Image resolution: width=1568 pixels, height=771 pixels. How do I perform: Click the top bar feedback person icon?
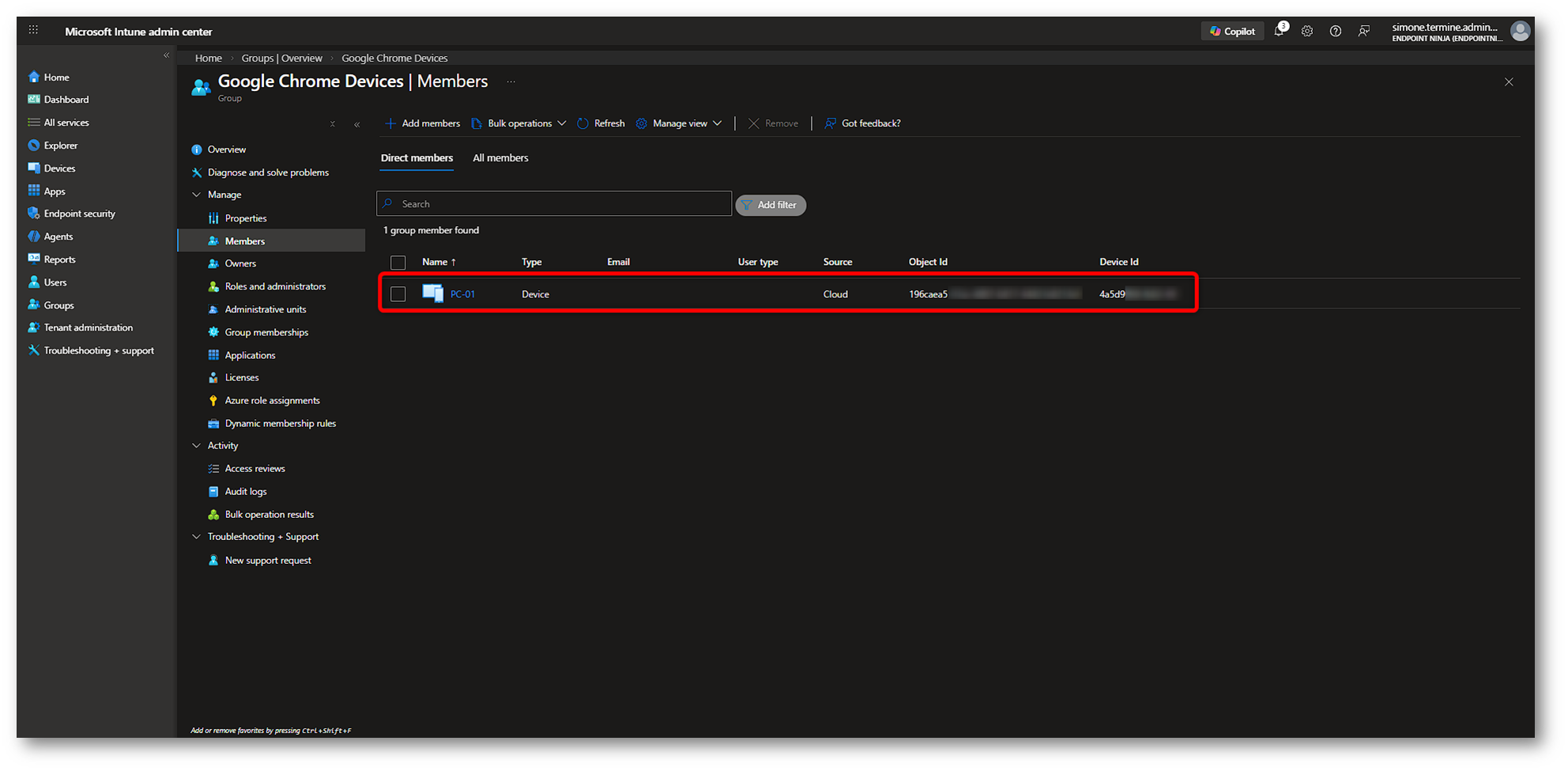pos(1364,32)
